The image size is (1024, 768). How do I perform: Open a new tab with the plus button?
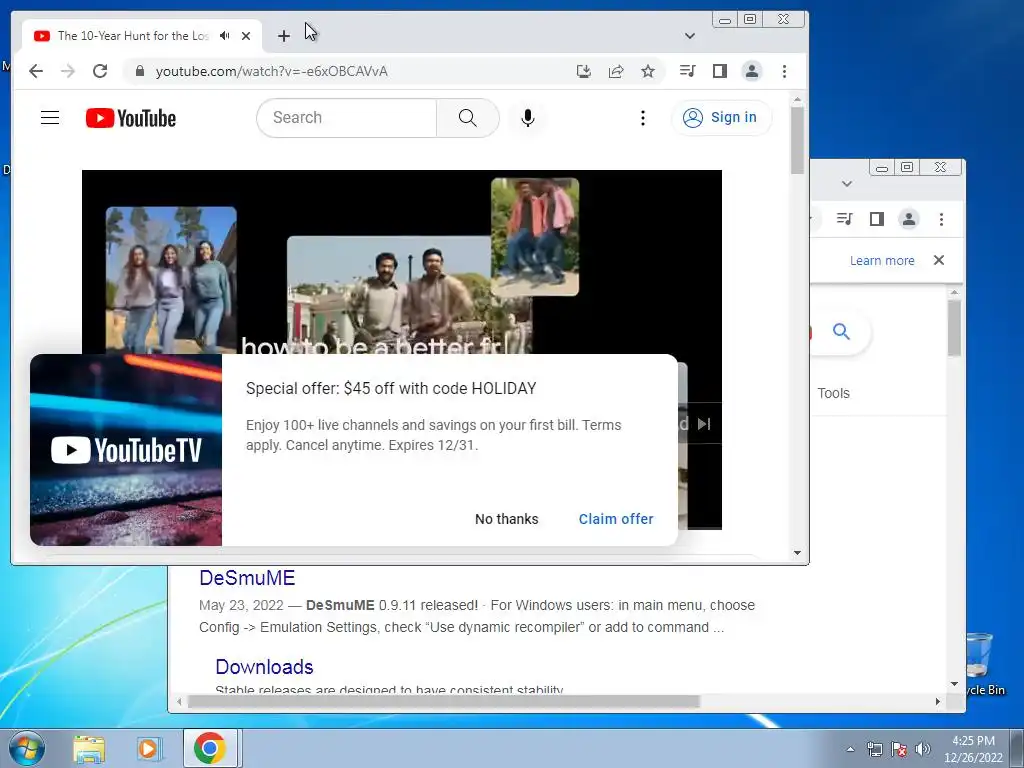pos(283,36)
